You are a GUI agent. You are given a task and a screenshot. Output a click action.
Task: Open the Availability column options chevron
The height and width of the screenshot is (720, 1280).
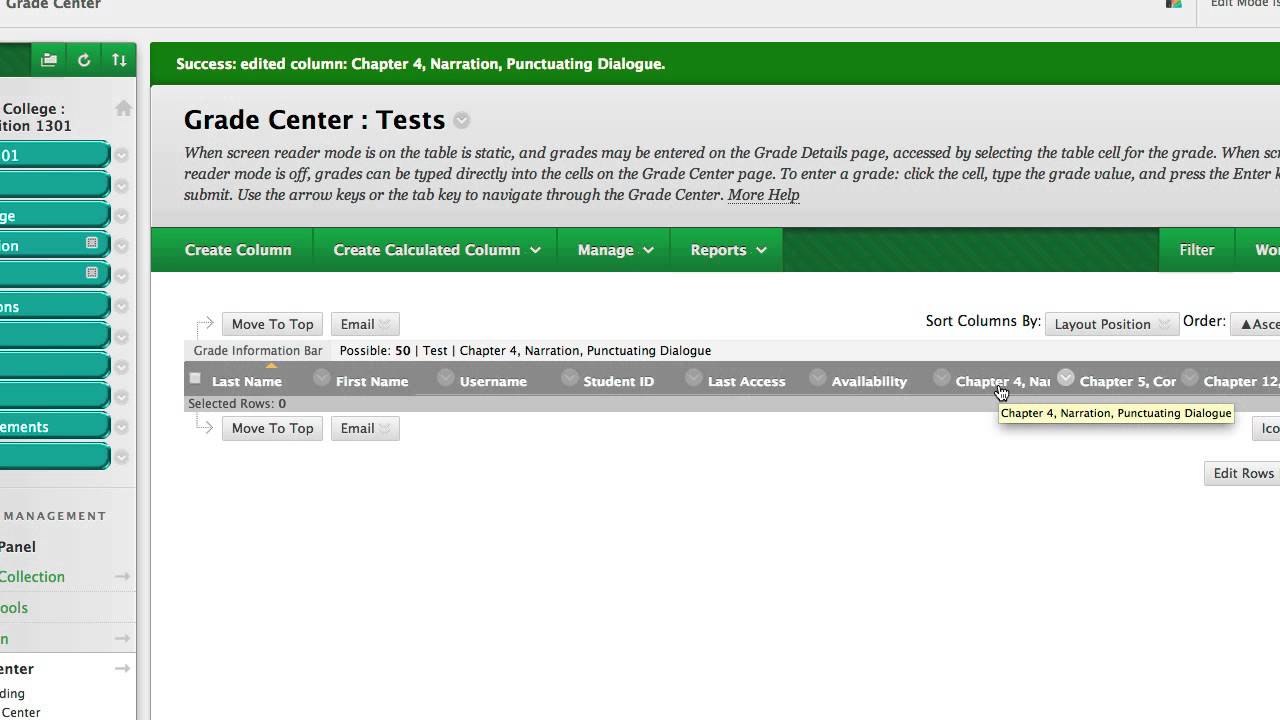tap(941, 377)
